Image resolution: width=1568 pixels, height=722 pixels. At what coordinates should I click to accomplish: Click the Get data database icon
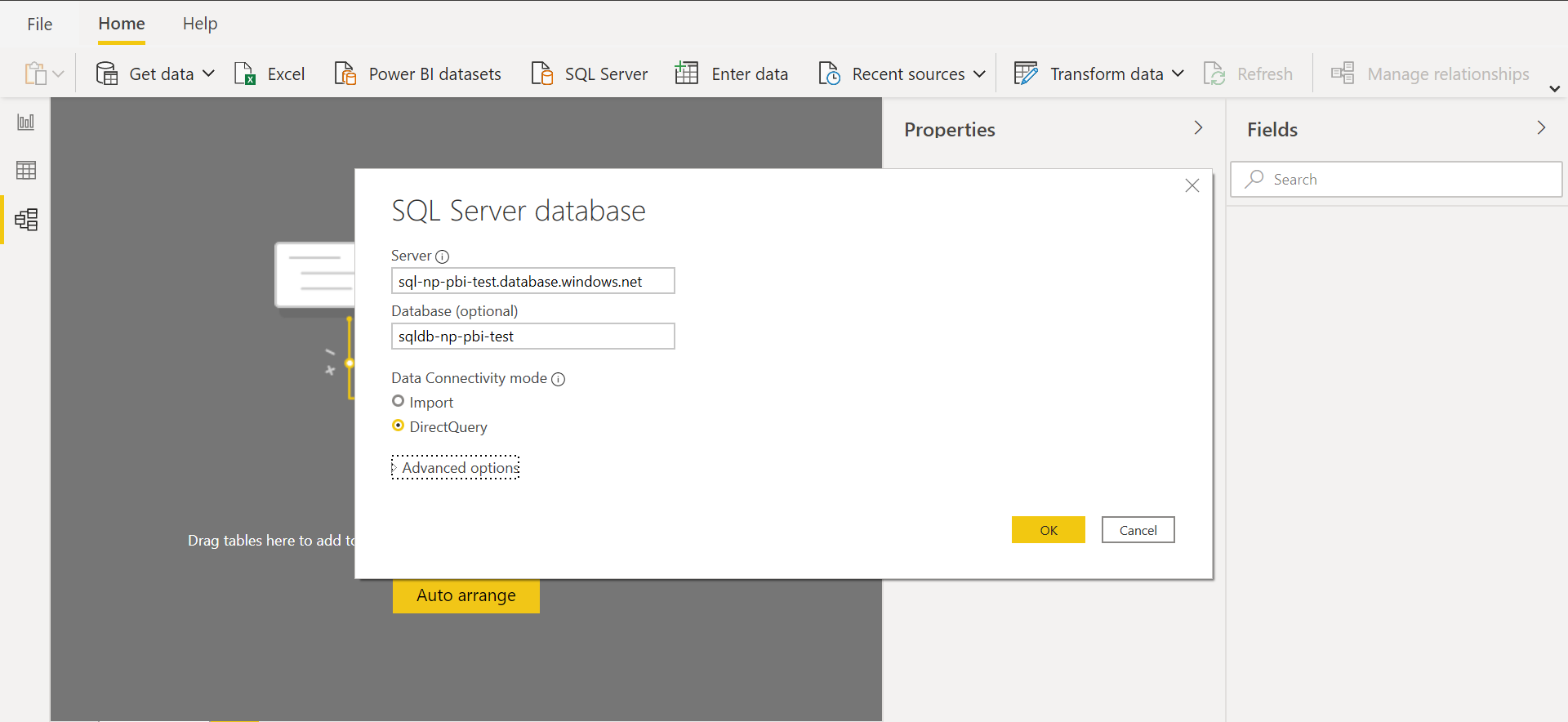point(107,74)
